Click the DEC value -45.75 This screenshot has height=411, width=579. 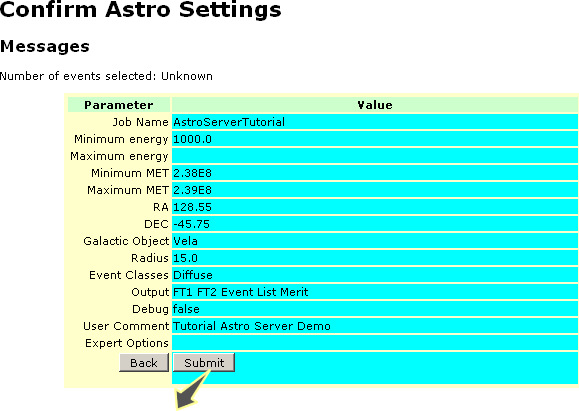[191, 224]
